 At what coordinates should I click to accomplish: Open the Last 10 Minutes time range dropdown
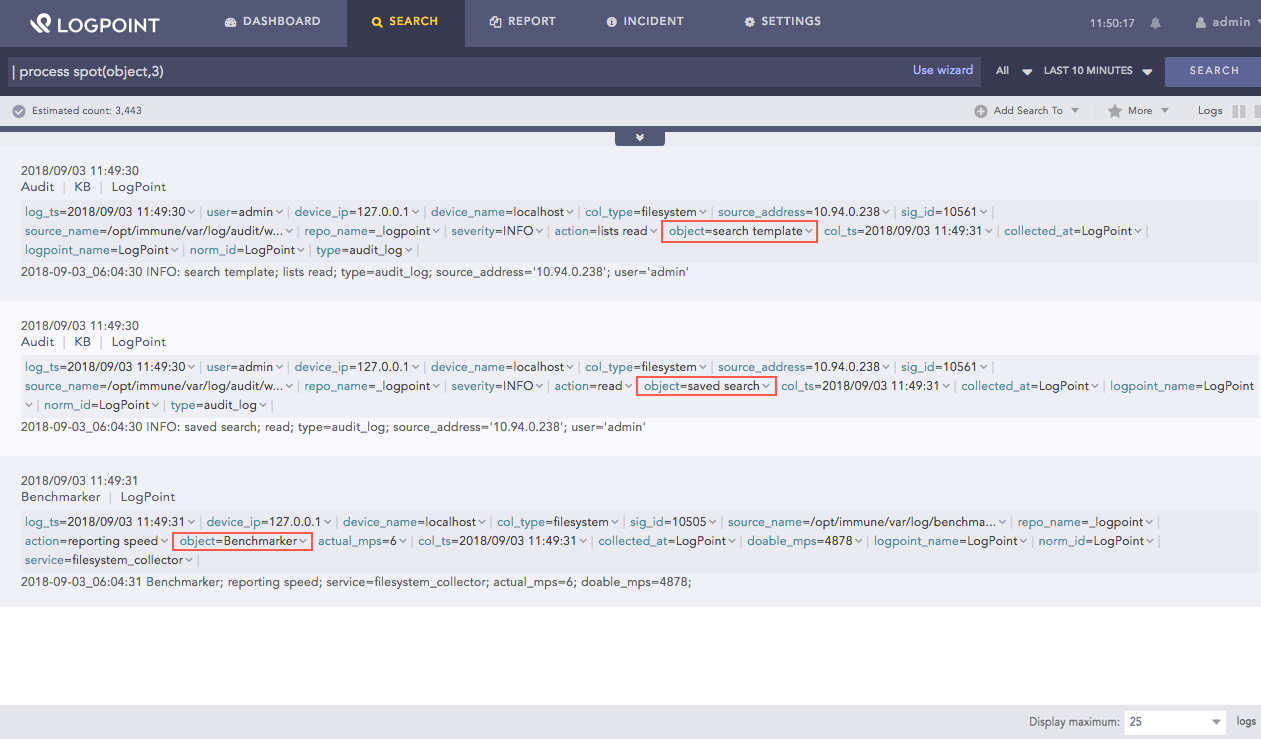1098,71
